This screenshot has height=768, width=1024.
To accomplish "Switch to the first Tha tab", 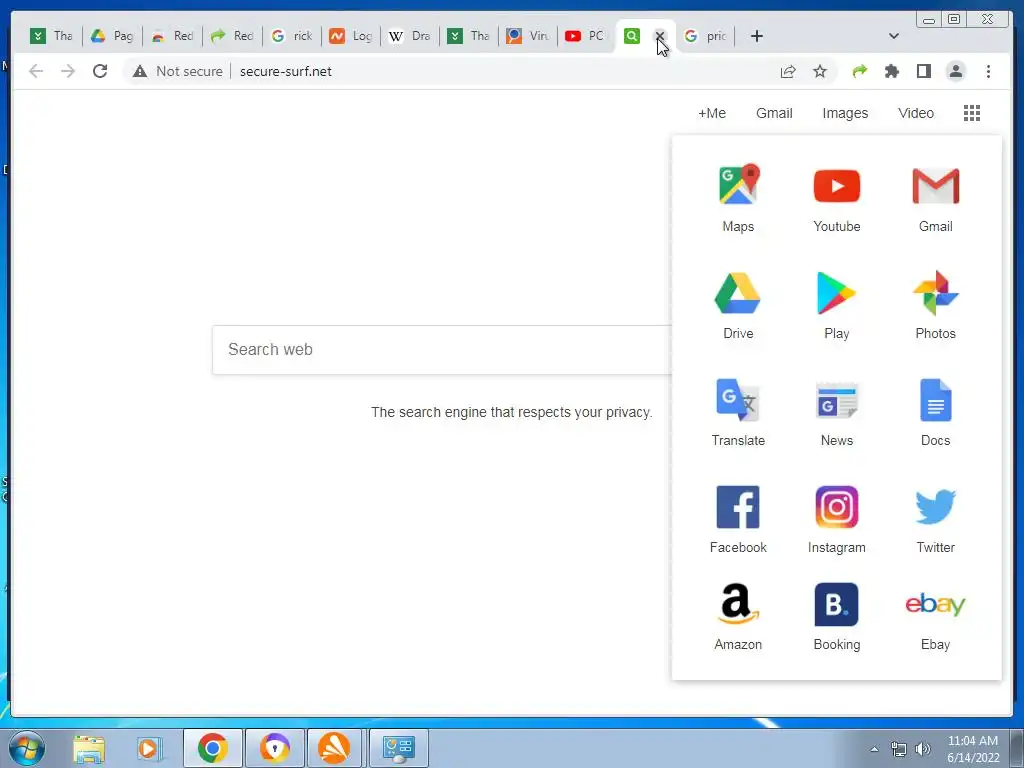I will click(x=52, y=36).
